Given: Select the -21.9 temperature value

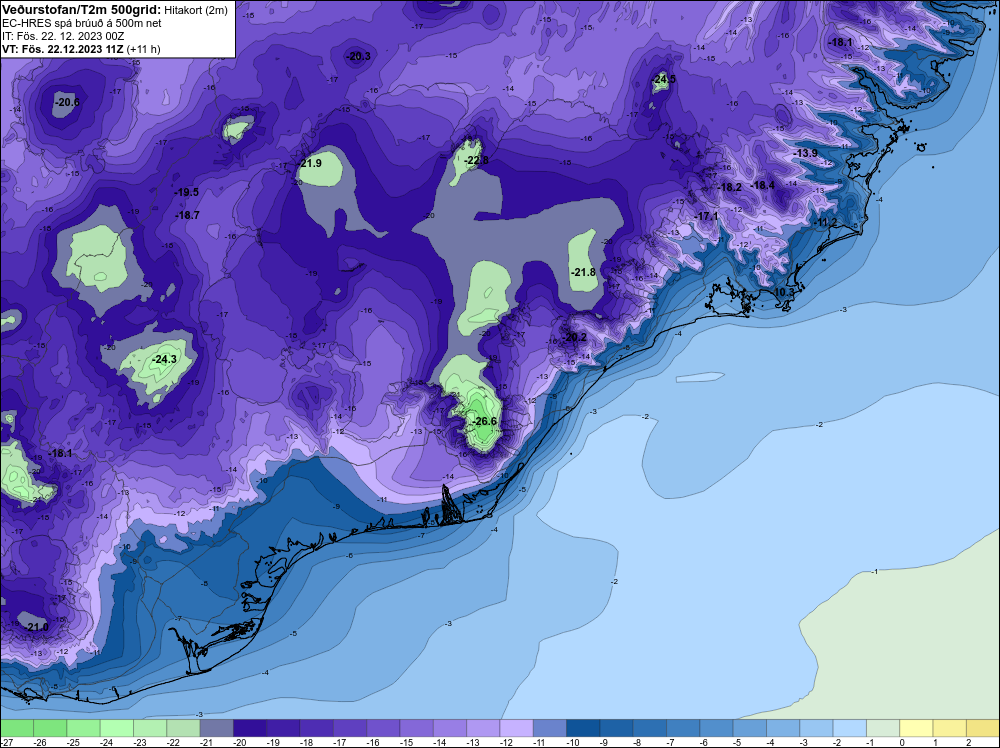Looking at the screenshot, I should click(x=310, y=163).
